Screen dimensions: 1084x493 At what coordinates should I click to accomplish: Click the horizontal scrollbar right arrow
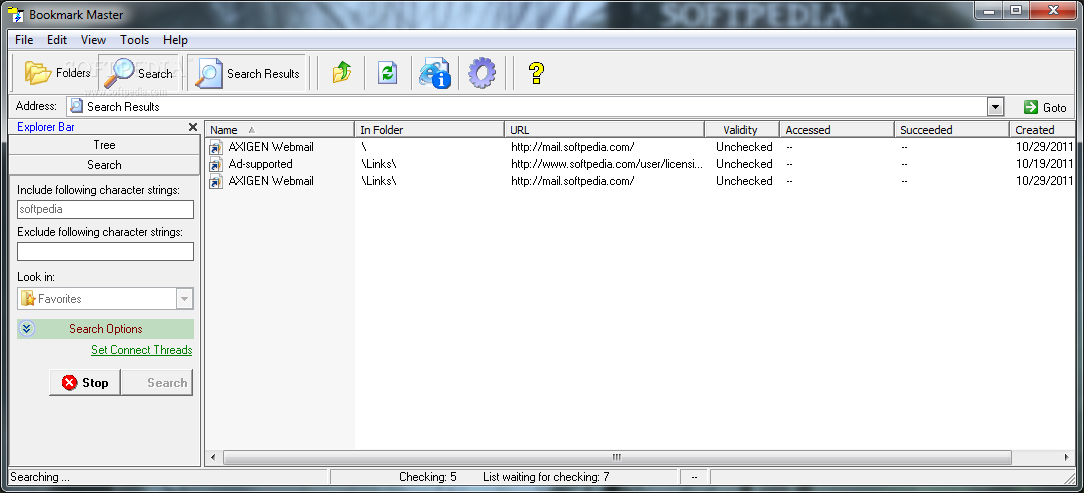tap(1069, 457)
